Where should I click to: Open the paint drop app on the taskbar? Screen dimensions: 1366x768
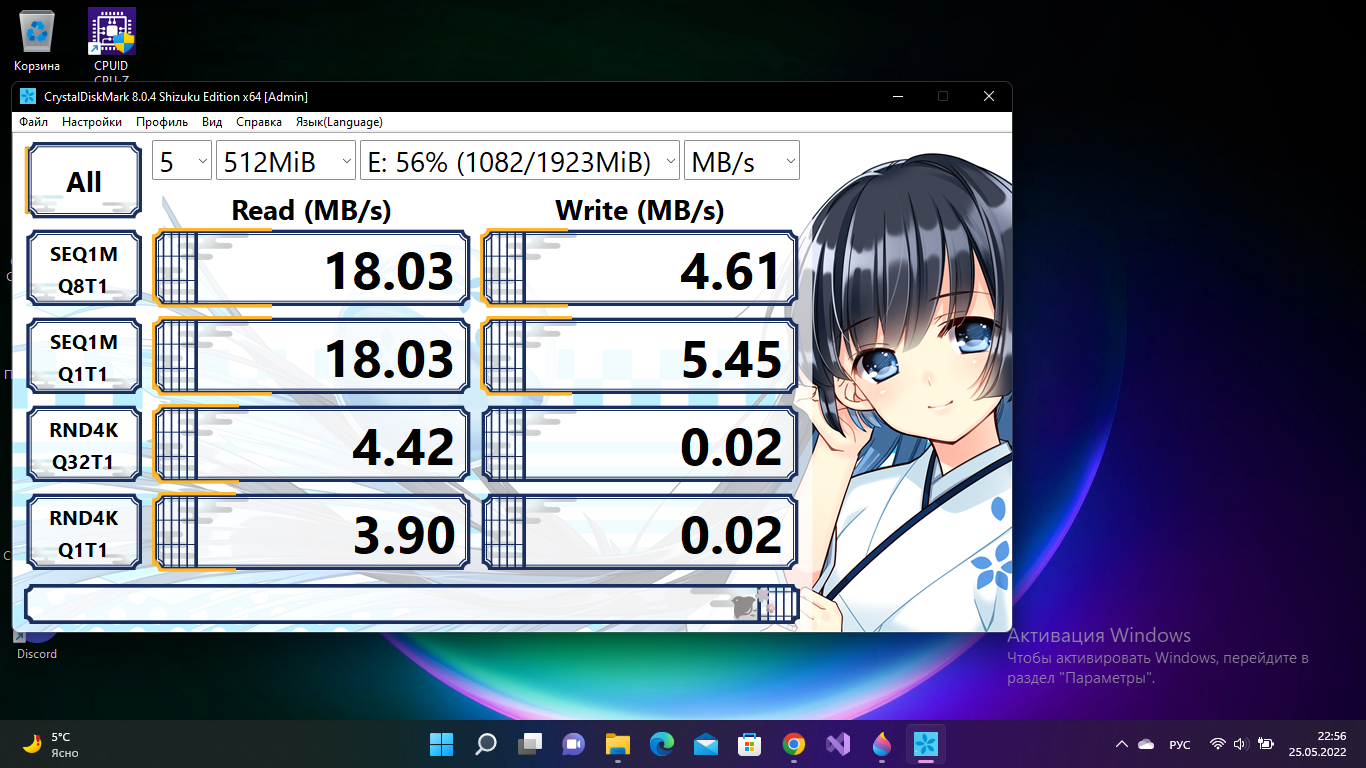point(881,744)
